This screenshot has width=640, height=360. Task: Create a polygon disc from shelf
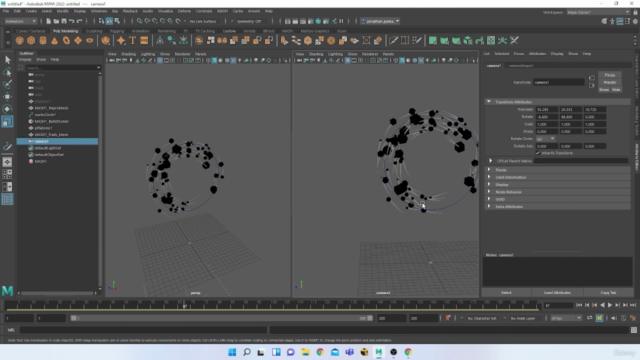[90, 40]
